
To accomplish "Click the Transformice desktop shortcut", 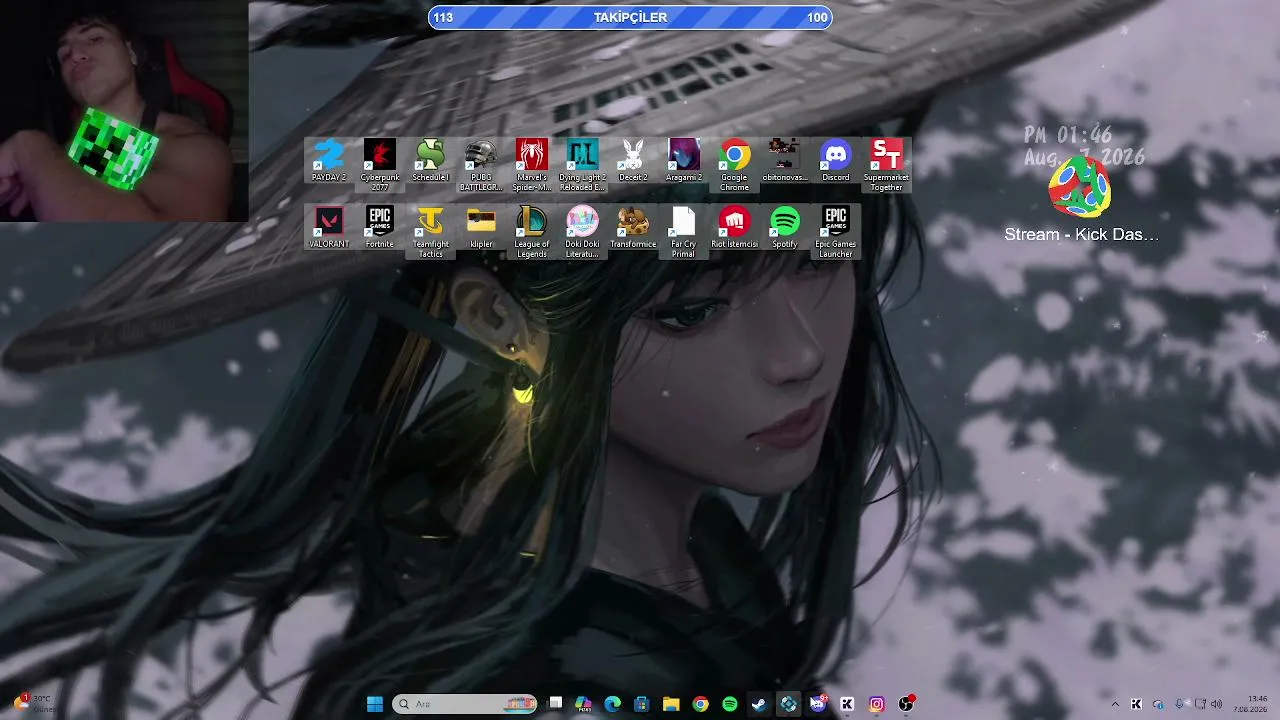I will pos(633,227).
